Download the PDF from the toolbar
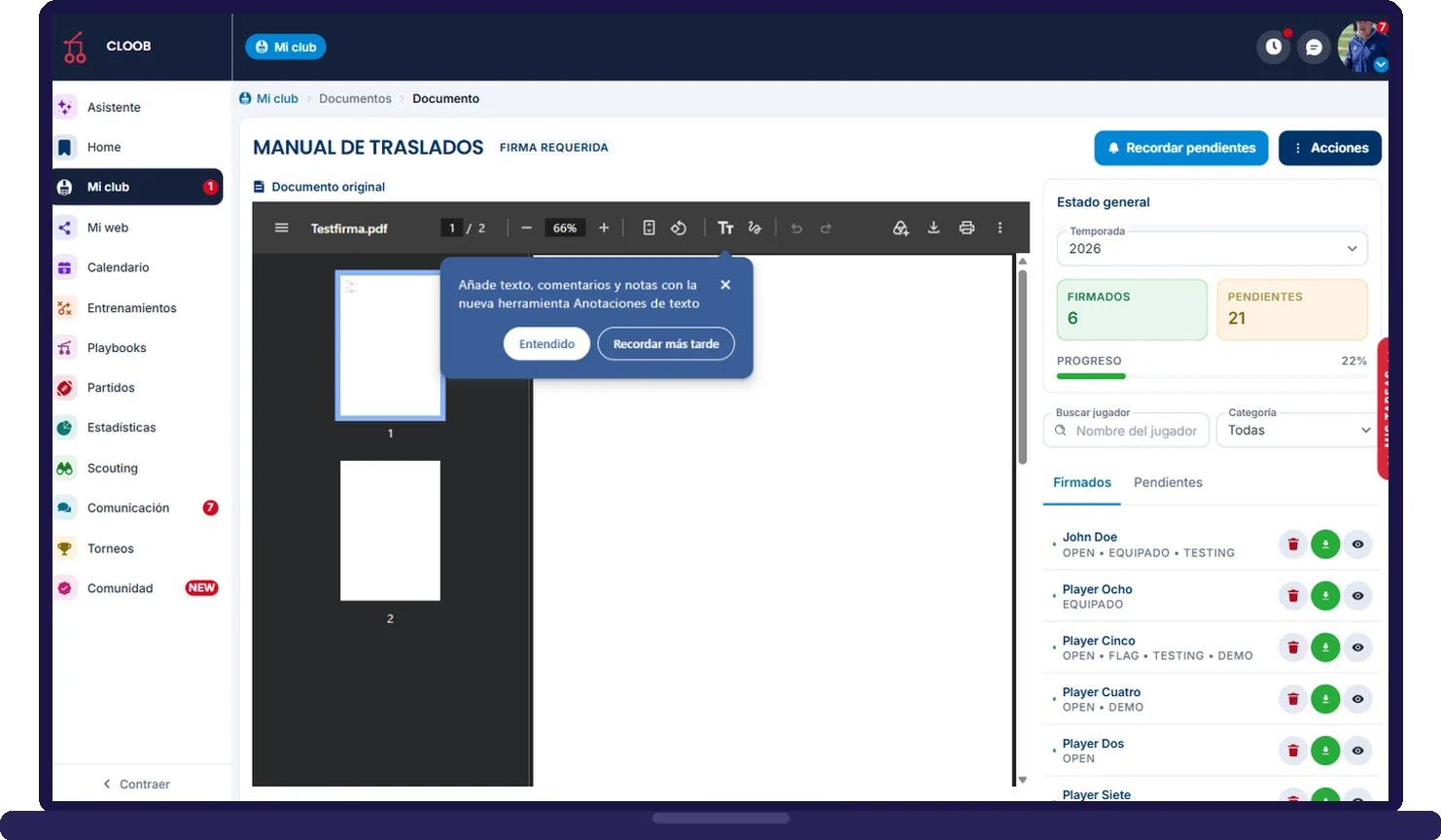 coord(933,227)
